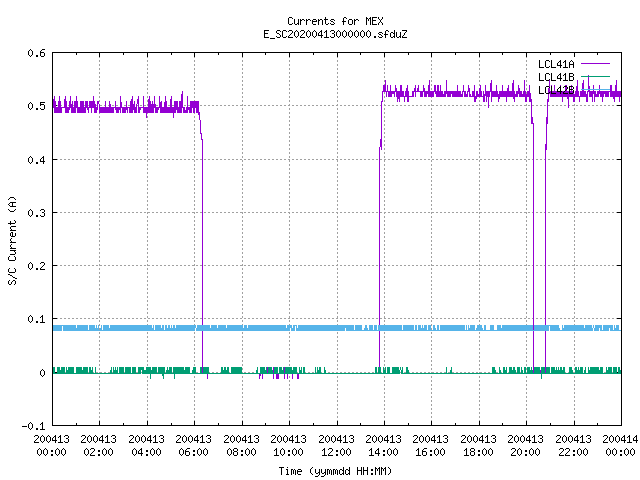Image resolution: width=640 pixels, height=480 pixels.
Task: Click the 0.6 y-axis tick label
Action: 36,53
